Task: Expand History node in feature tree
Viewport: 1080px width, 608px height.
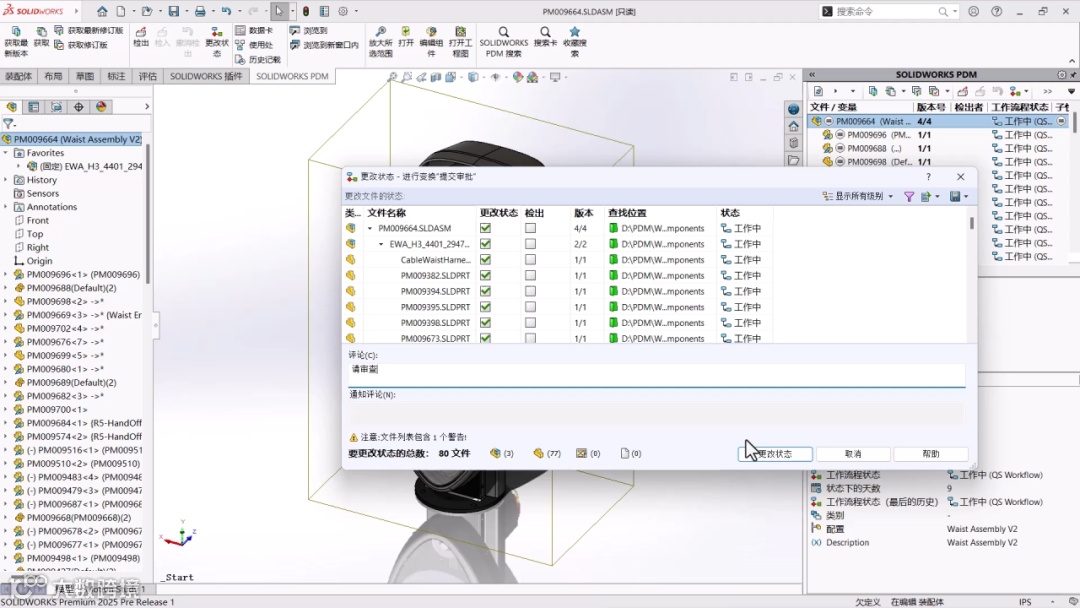Action: pos(6,180)
